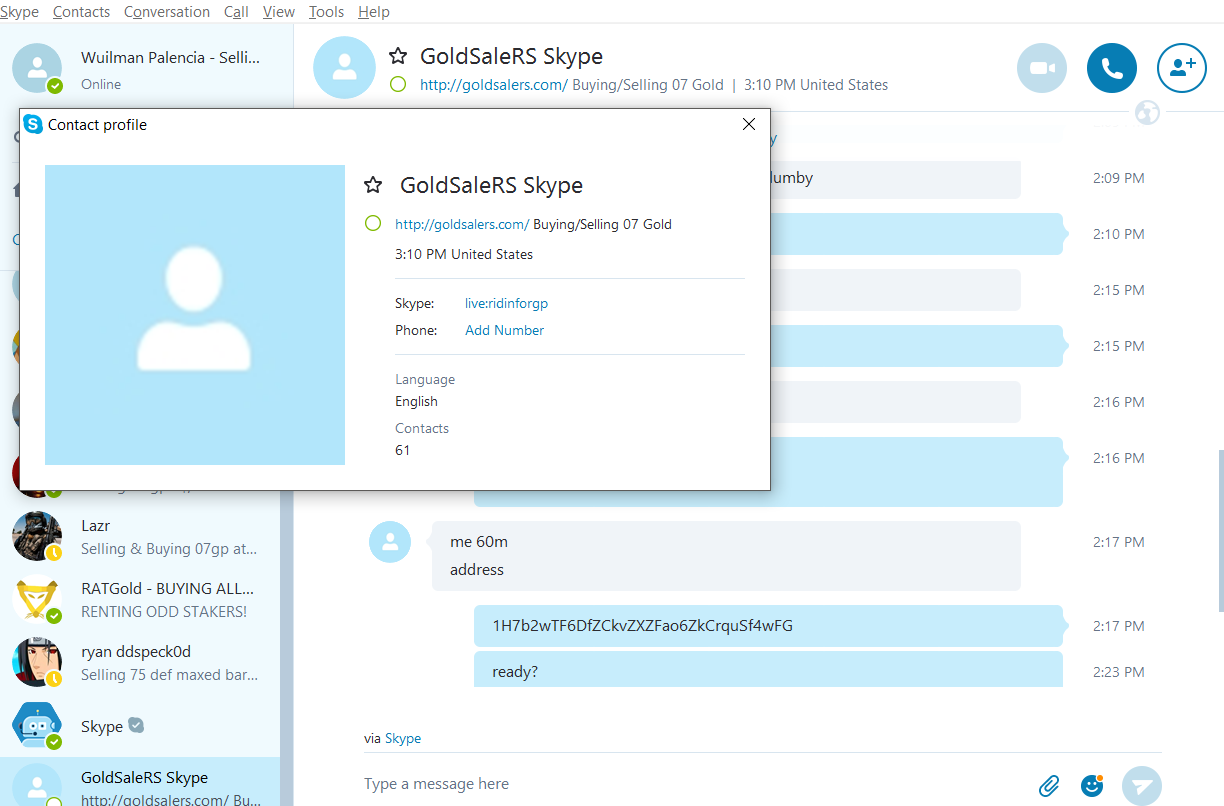Image resolution: width=1224 pixels, height=806 pixels.
Task: Select the RATGold contact avatar
Action: coord(37,600)
